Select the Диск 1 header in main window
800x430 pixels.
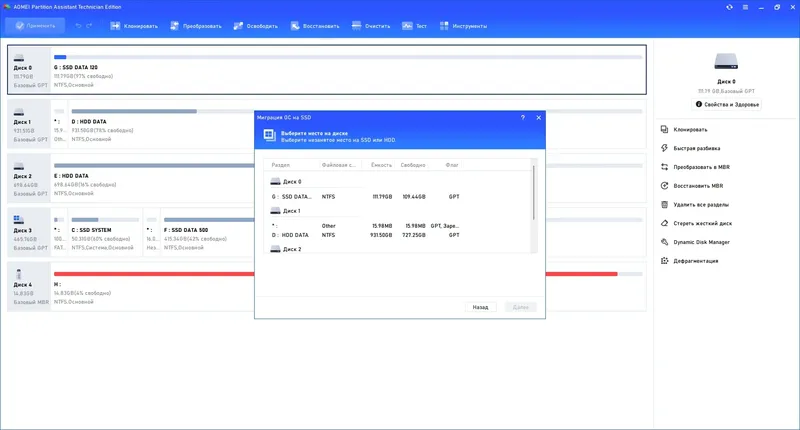(x=29, y=124)
